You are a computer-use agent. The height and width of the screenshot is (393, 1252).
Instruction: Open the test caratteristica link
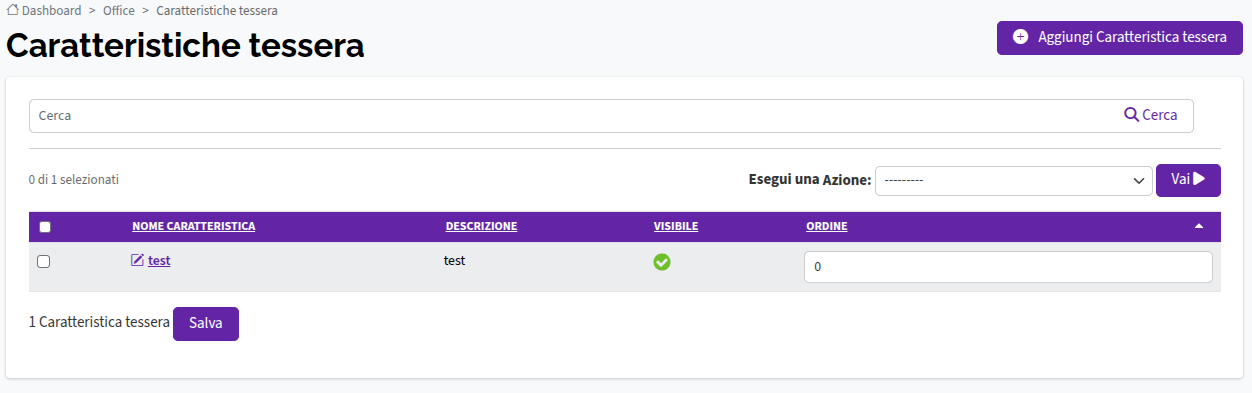[159, 261]
